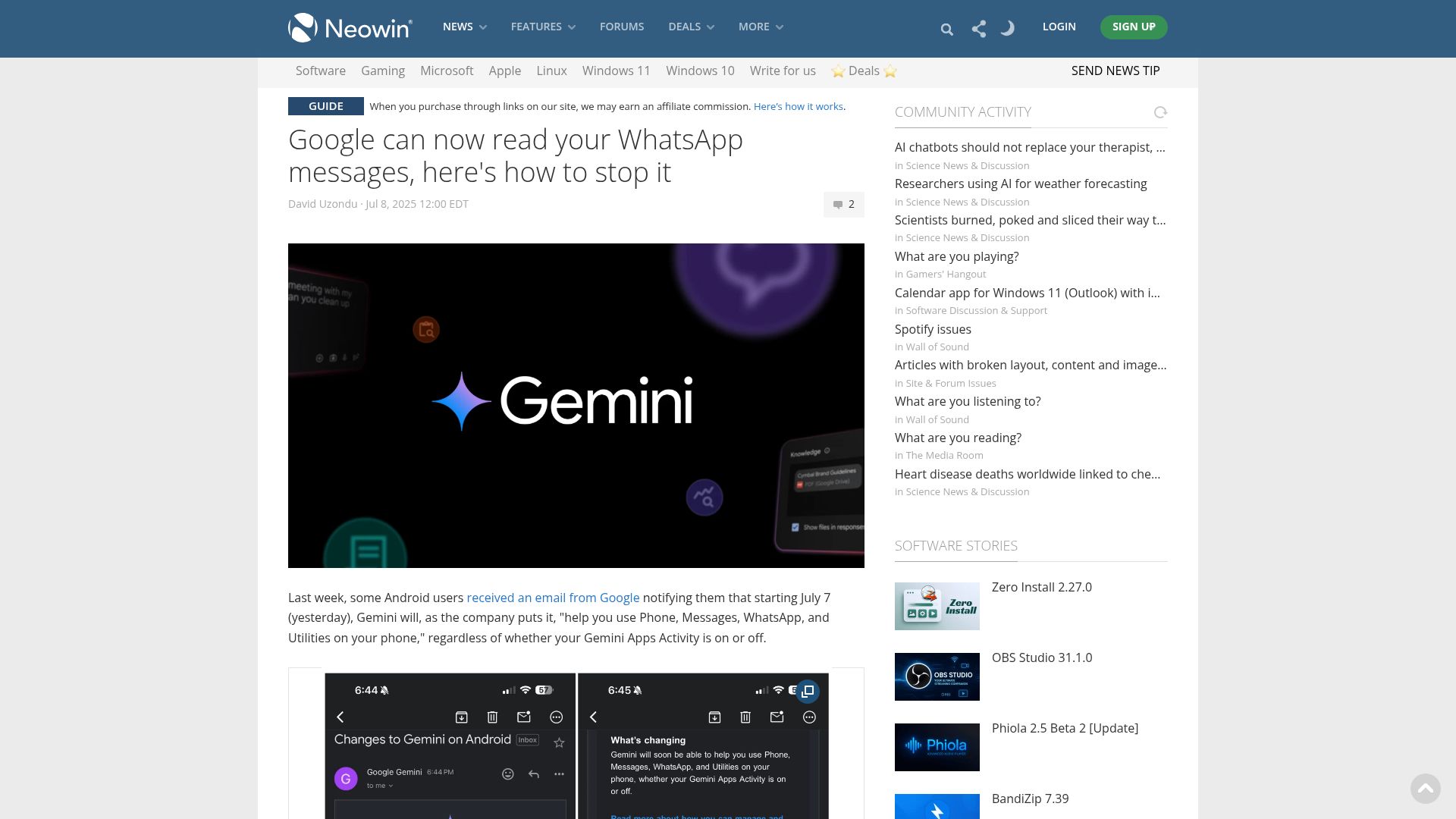Refresh the Community Activity list
Viewport: 1456px width, 819px height.
1160,112
